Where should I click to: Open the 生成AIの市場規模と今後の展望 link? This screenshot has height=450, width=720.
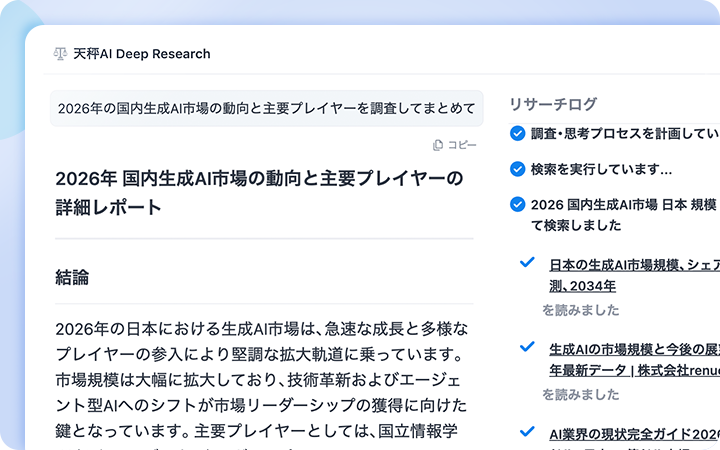click(635, 360)
